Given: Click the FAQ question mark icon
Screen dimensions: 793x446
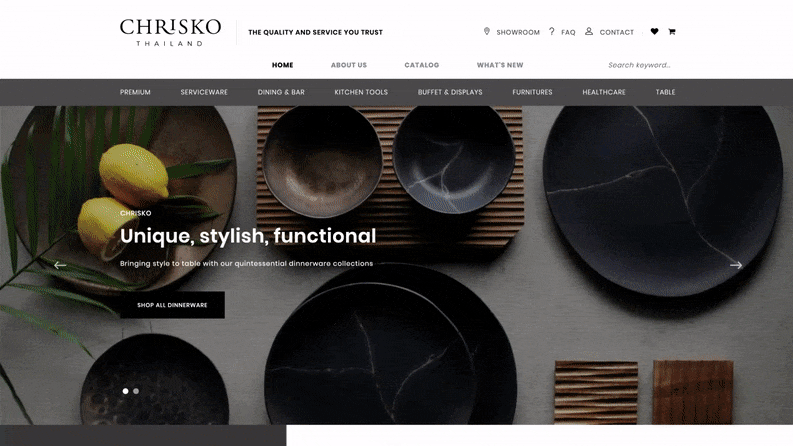Looking at the screenshot, I should [x=552, y=31].
